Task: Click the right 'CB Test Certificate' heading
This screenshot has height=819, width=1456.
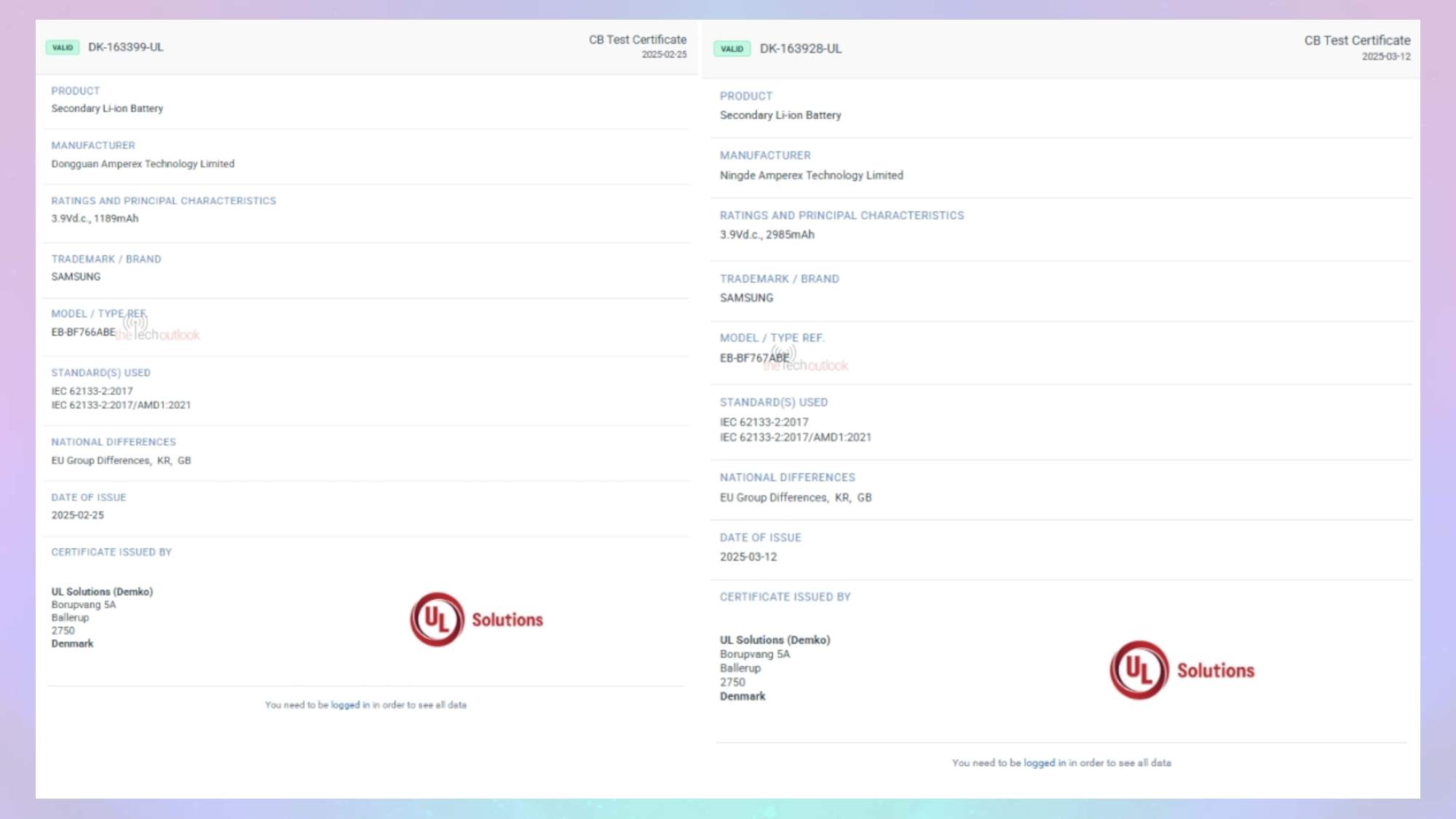Action: [1357, 41]
